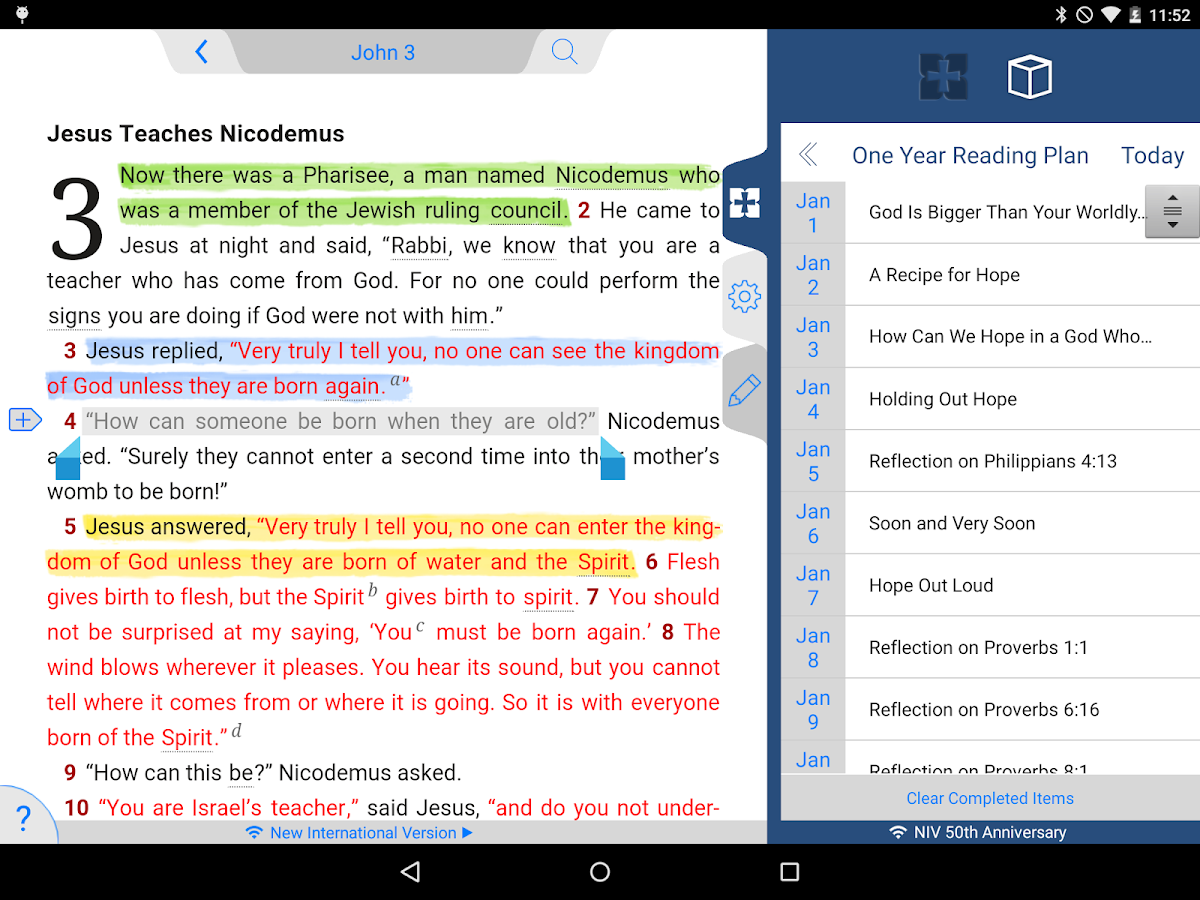
Task: Mark Jan 7 date cell completed
Action: (813, 585)
